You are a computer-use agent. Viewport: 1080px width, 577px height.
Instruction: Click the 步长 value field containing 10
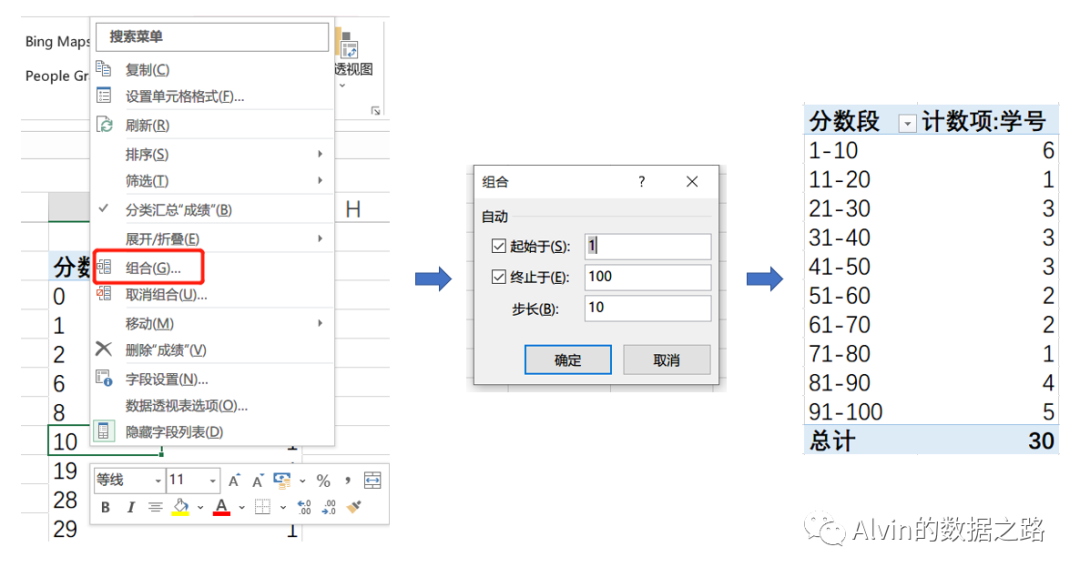647,308
